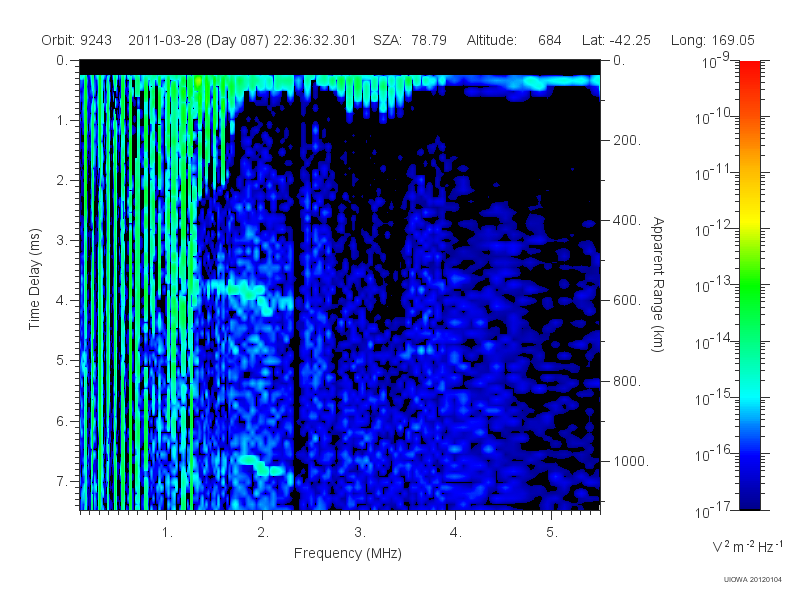Click the black band at the top of the ionogram
Screen dimensions: 800x600
[340, 67]
